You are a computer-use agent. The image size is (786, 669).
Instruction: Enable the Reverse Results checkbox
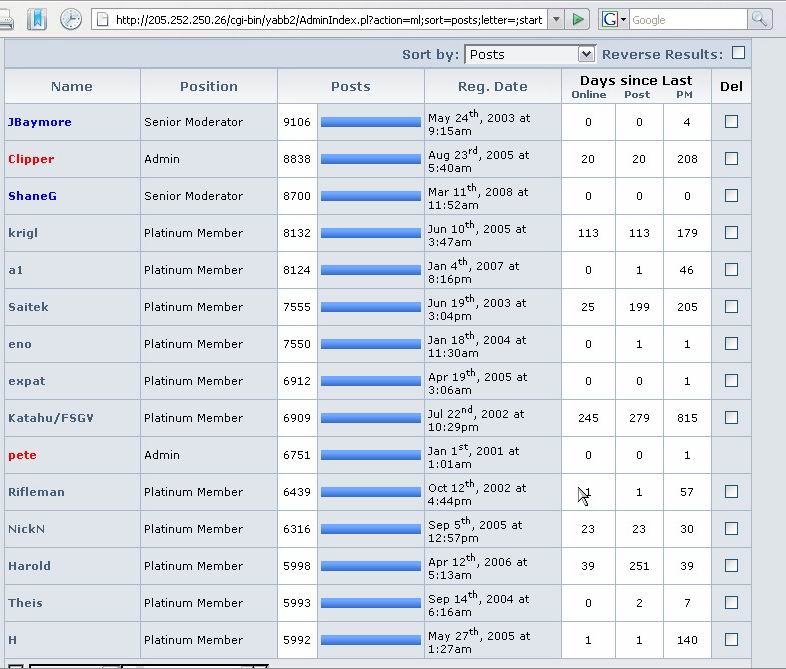point(738,53)
